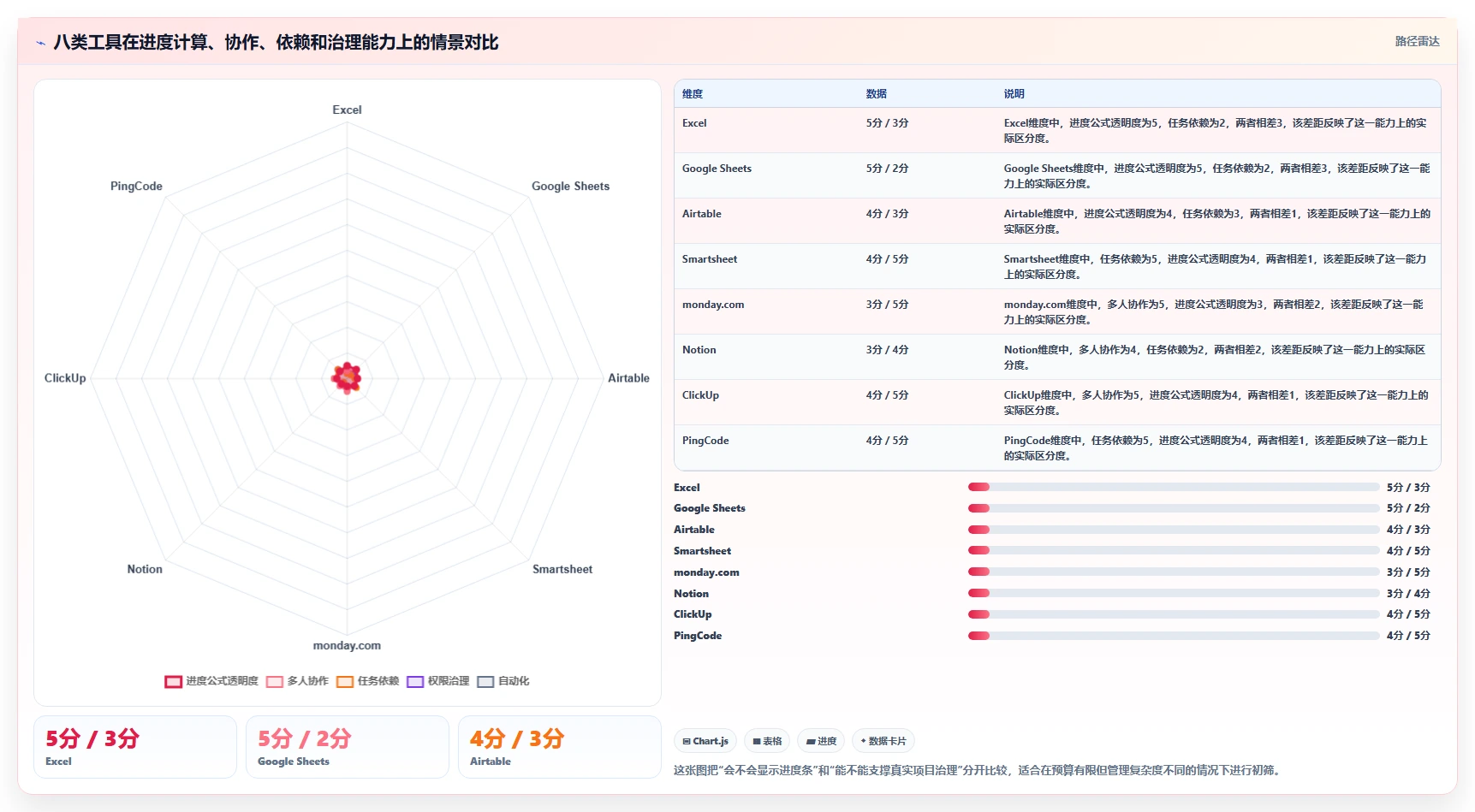Viewport: 1475px width, 812px height.
Task: Click the Airtable progress bar
Action: pyautogui.click(x=1174, y=530)
